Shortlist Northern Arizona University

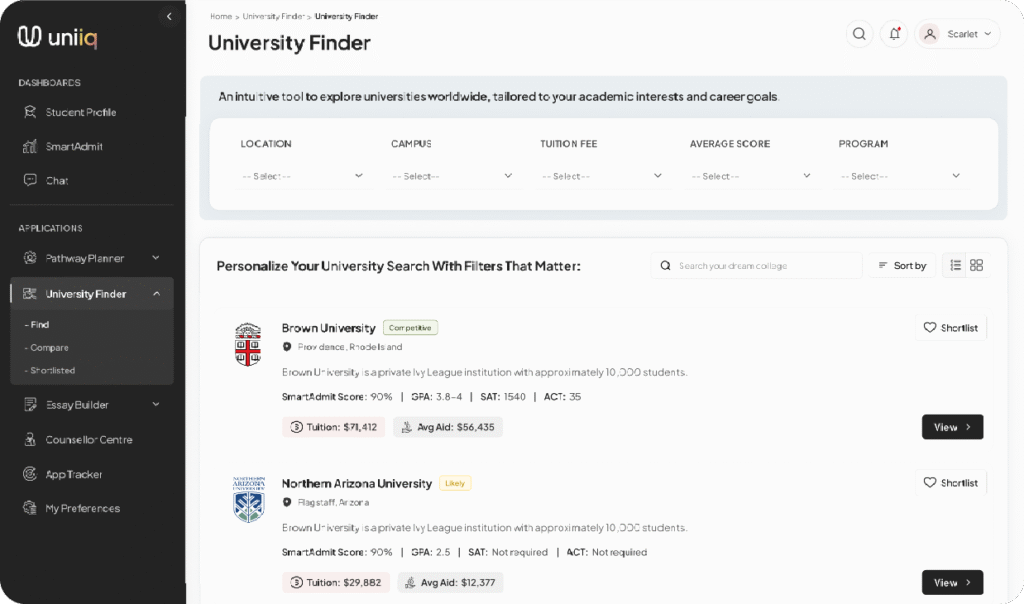click(950, 483)
